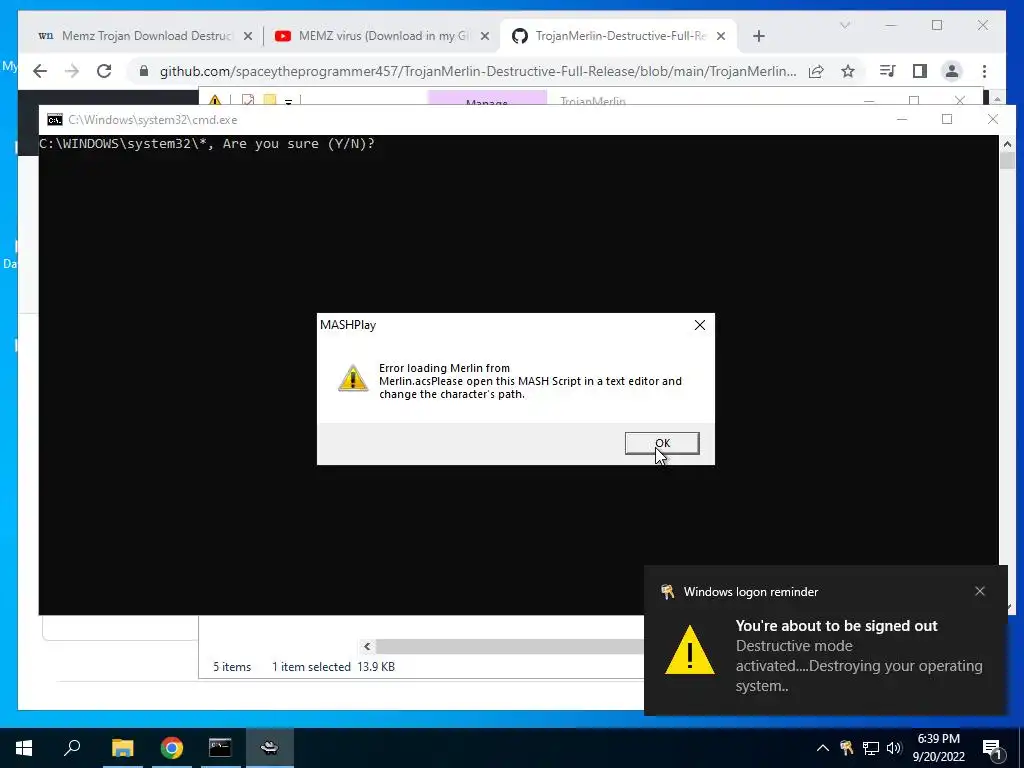Close the MASHPlay dialog with X

pyautogui.click(x=699, y=325)
